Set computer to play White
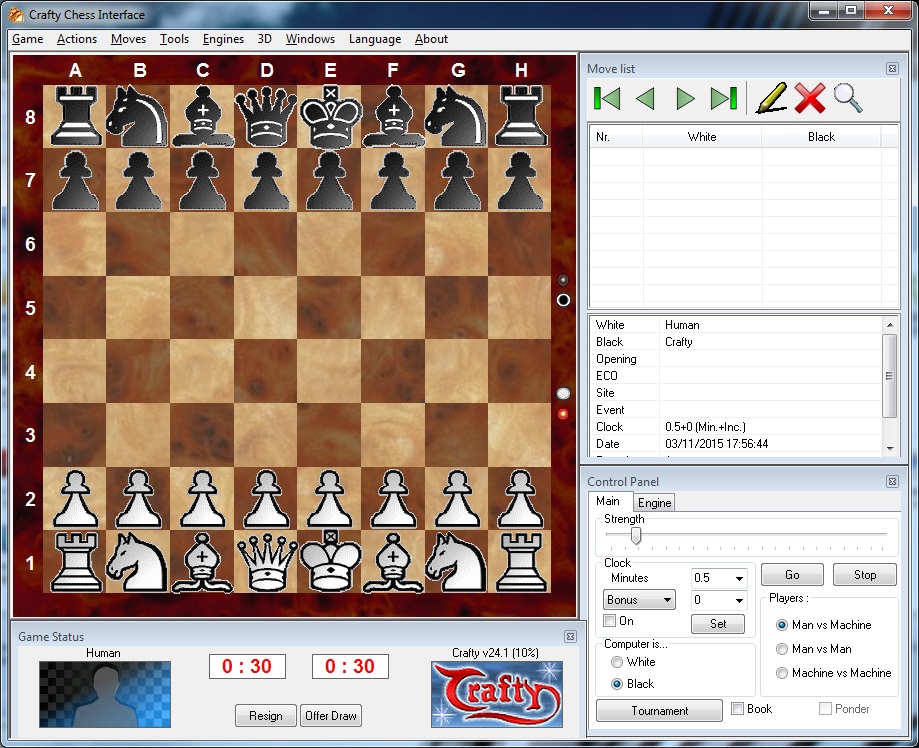Image resolution: width=919 pixels, height=748 pixels. click(x=619, y=662)
